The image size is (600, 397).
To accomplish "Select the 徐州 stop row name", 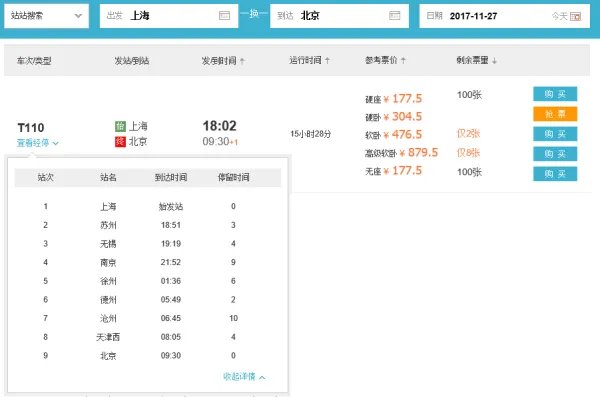I will 108,281.
